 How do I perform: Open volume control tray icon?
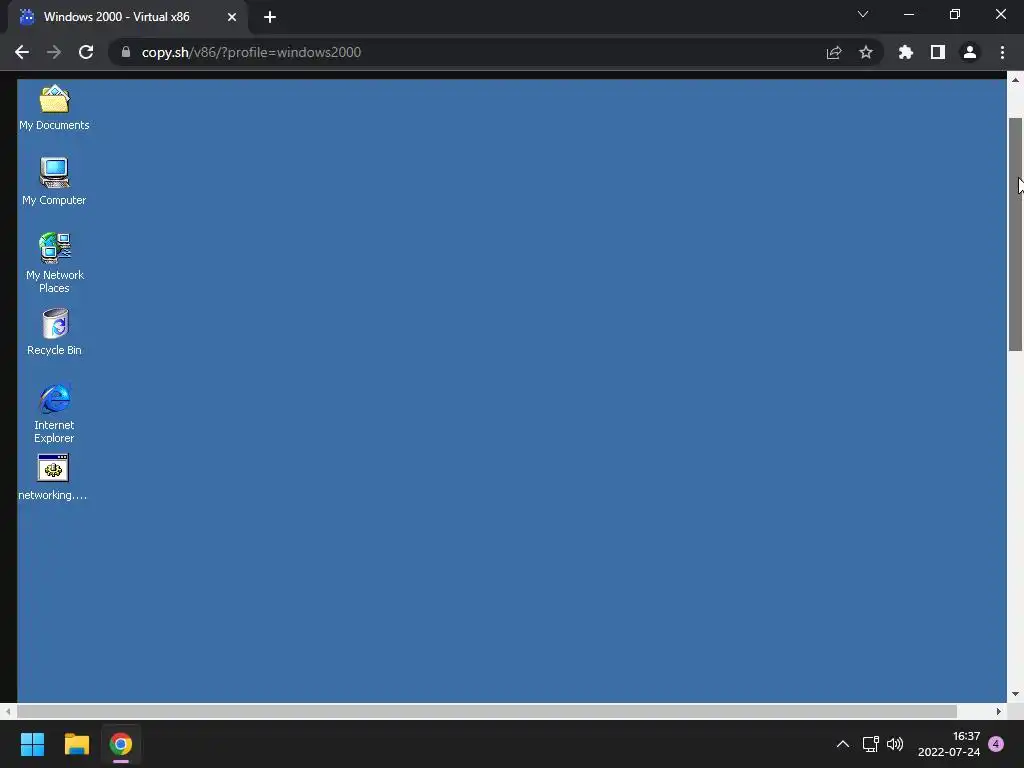(895, 744)
